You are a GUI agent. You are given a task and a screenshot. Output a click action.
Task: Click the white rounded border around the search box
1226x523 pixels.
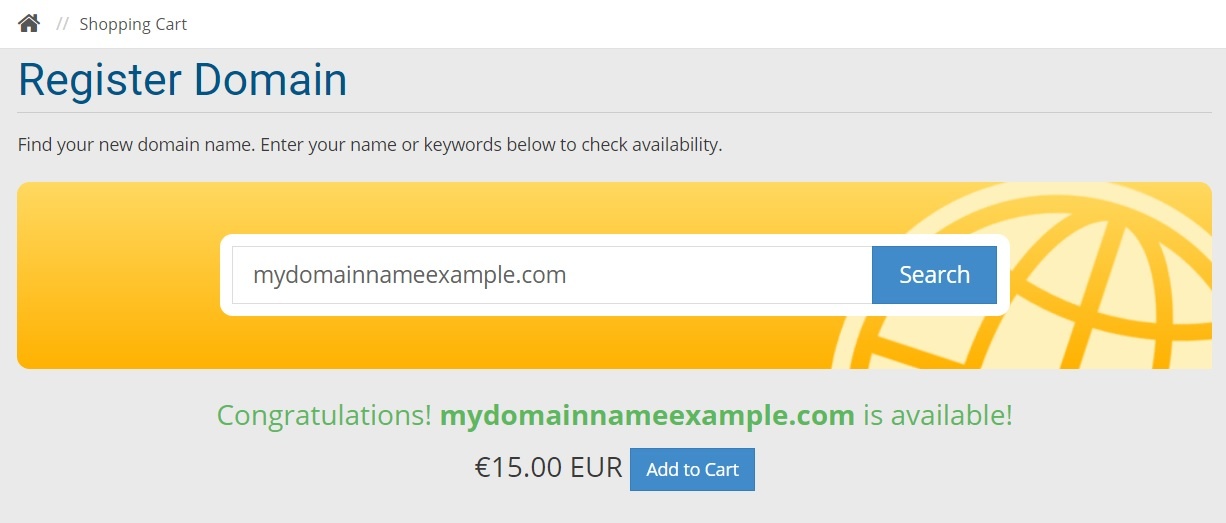[x=615, y=240]
